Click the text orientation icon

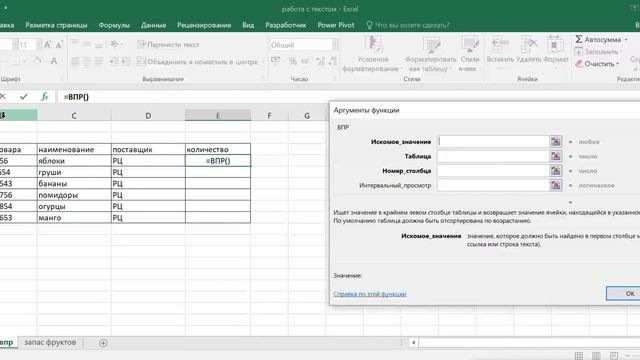point(114,44)
